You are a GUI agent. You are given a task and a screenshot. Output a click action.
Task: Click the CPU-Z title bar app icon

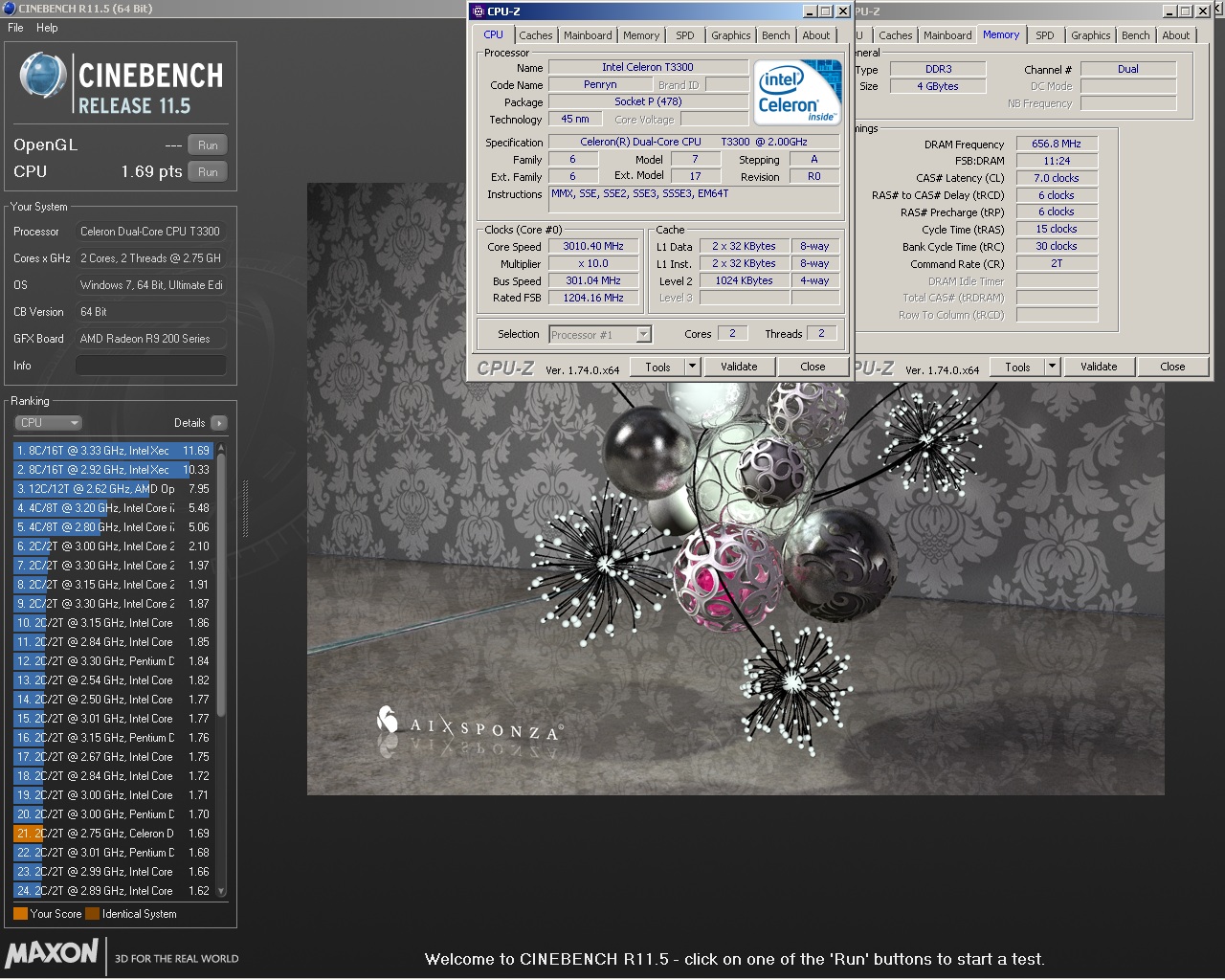click(x=479, y=11)
